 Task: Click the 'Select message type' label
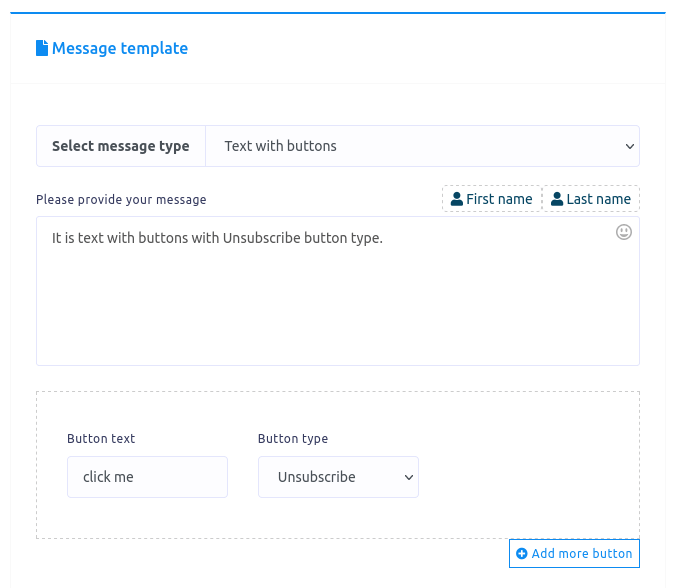tap(120, 146)
